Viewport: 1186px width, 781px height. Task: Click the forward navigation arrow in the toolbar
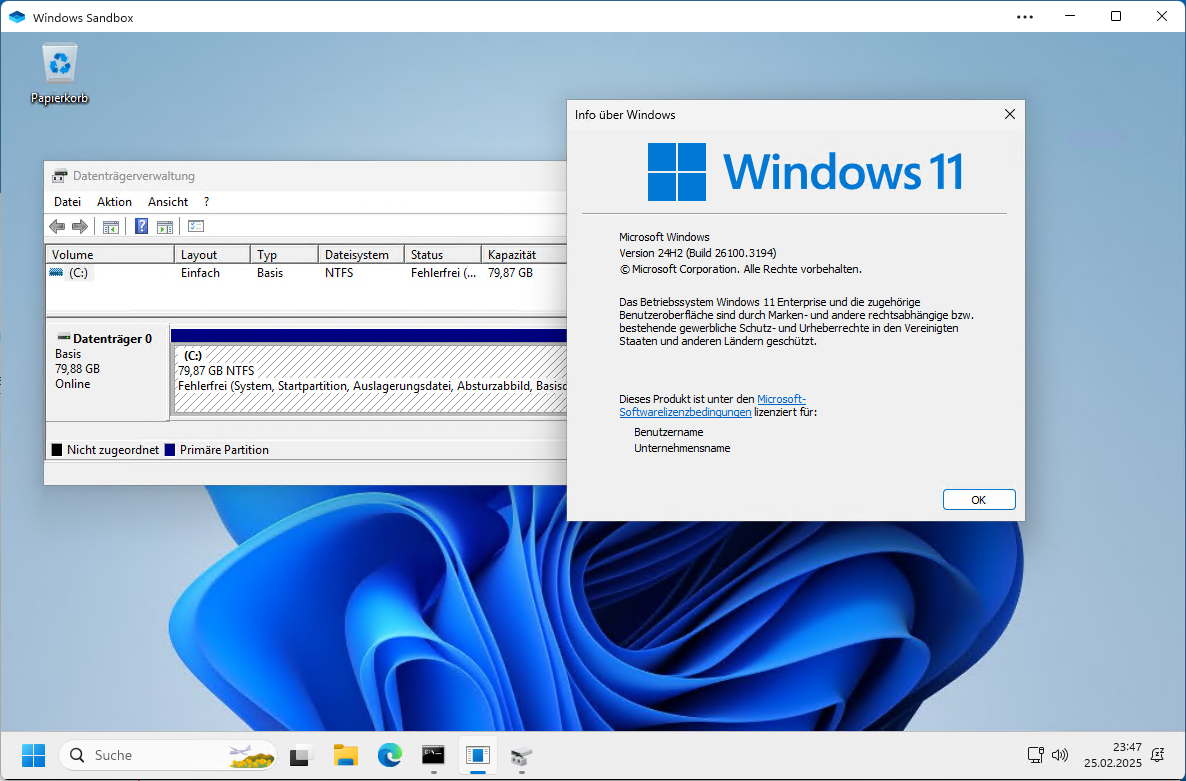(x=81, y=226)
